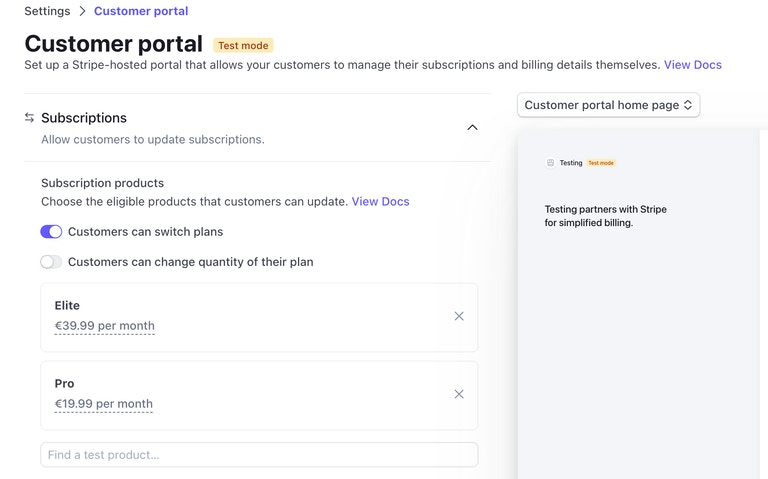
Task: Collapse the Subscriptions section chevron
Action: 473,127
